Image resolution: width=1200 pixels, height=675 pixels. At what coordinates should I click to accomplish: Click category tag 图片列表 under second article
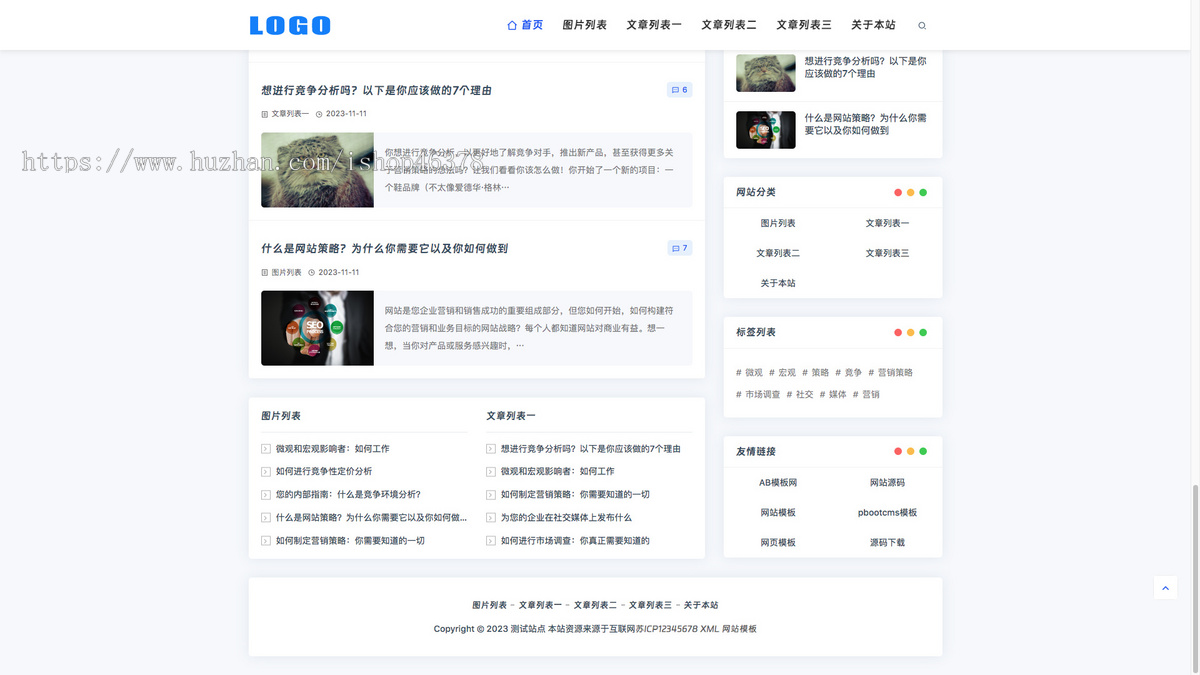(x=287, y=272)
